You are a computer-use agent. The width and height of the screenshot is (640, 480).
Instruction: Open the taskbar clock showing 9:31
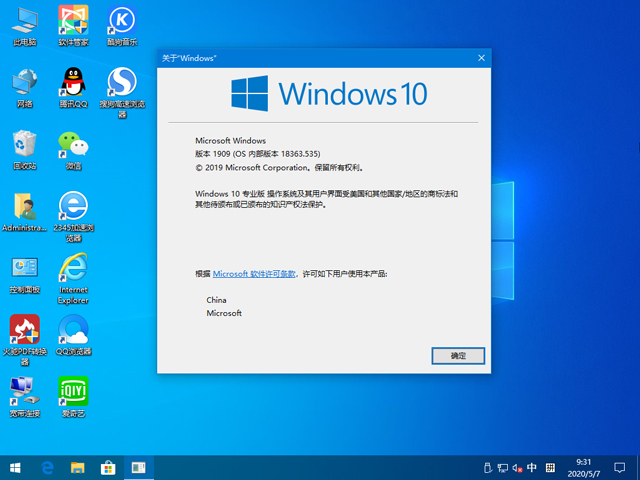click(584, 468)
